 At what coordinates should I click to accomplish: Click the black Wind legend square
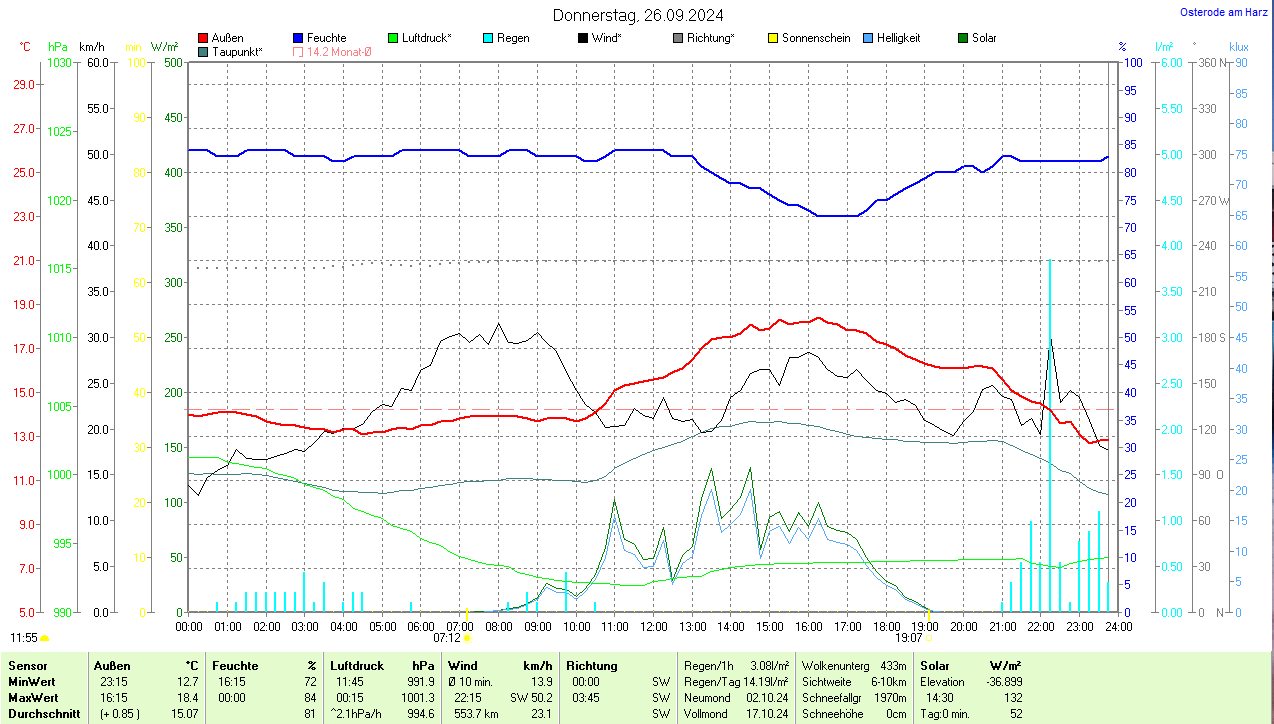583,38
